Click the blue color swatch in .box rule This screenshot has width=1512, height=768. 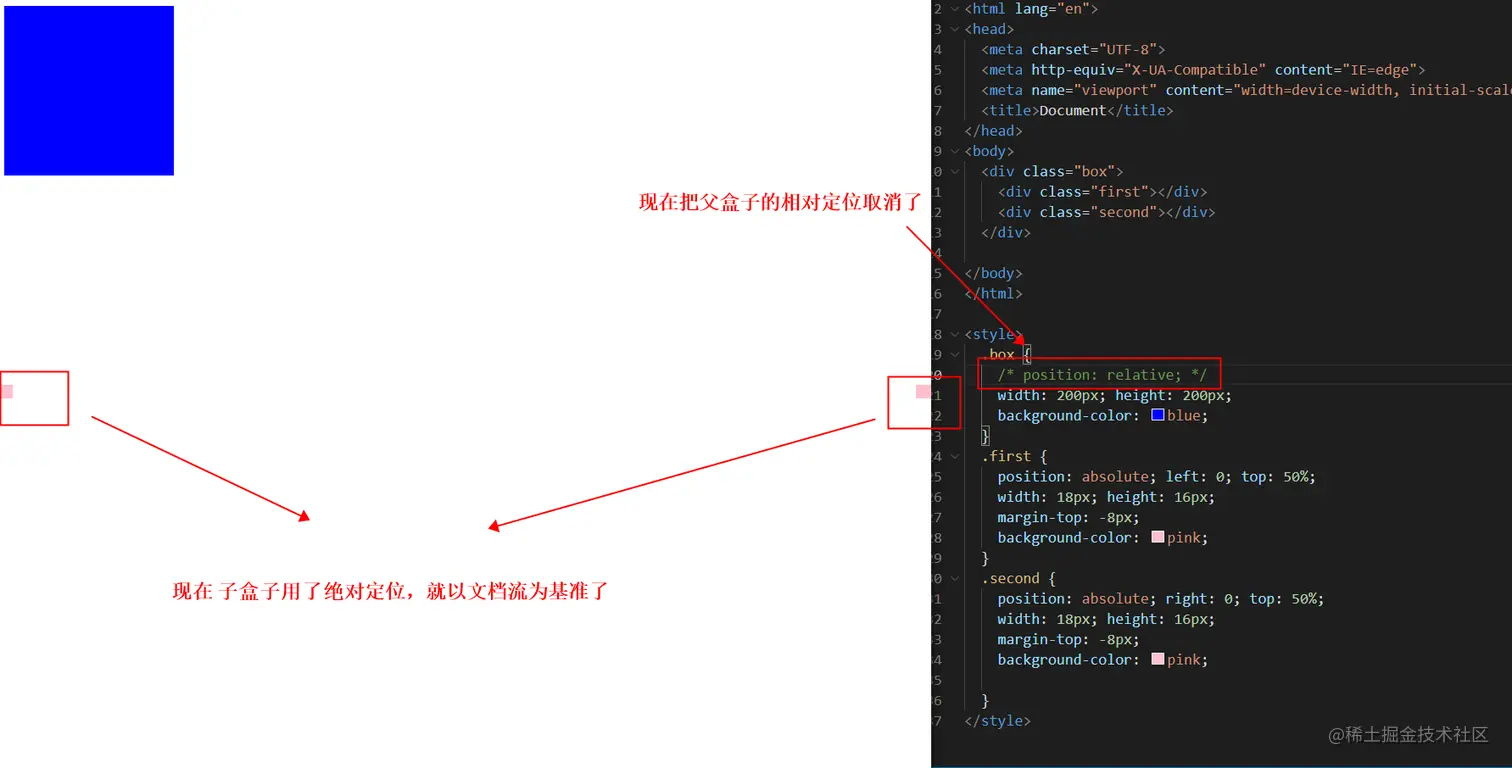click(1158, 415)
